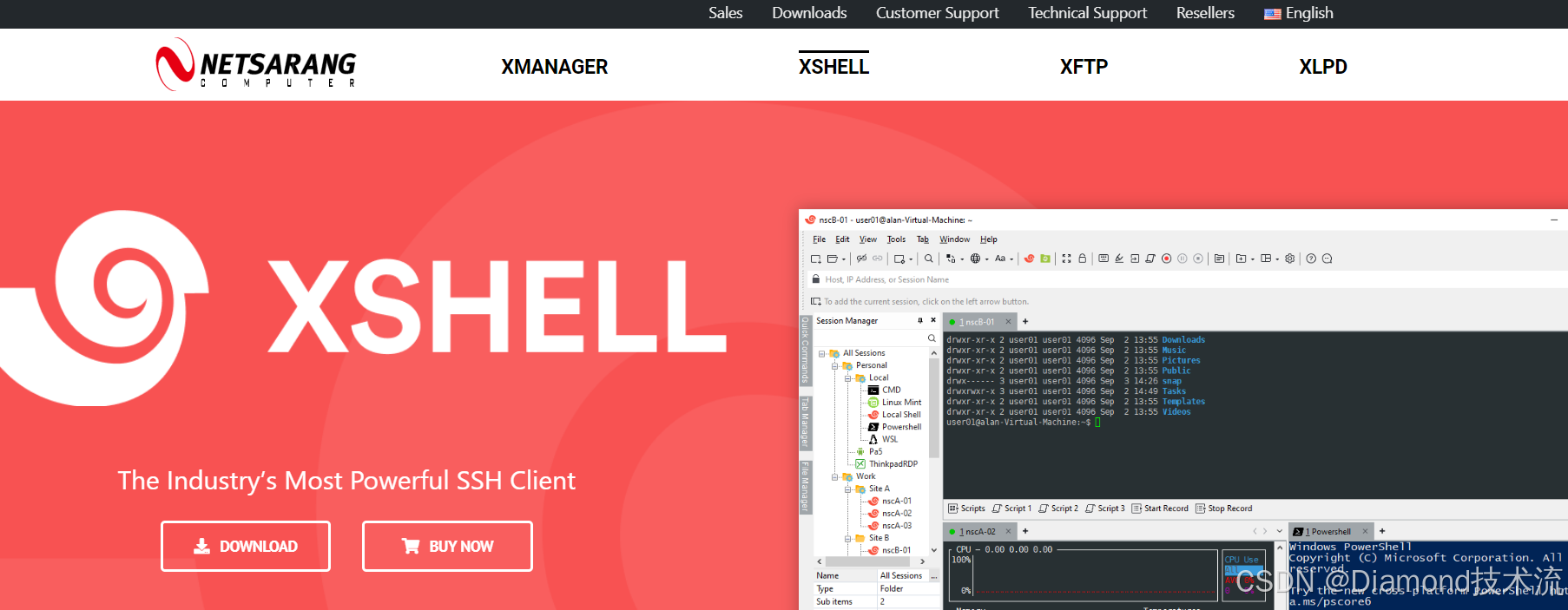Click the Disconnect link icon in toolbar
Image resolution: width=1568 pixels, height=610 pixels.
pos(861,259)
